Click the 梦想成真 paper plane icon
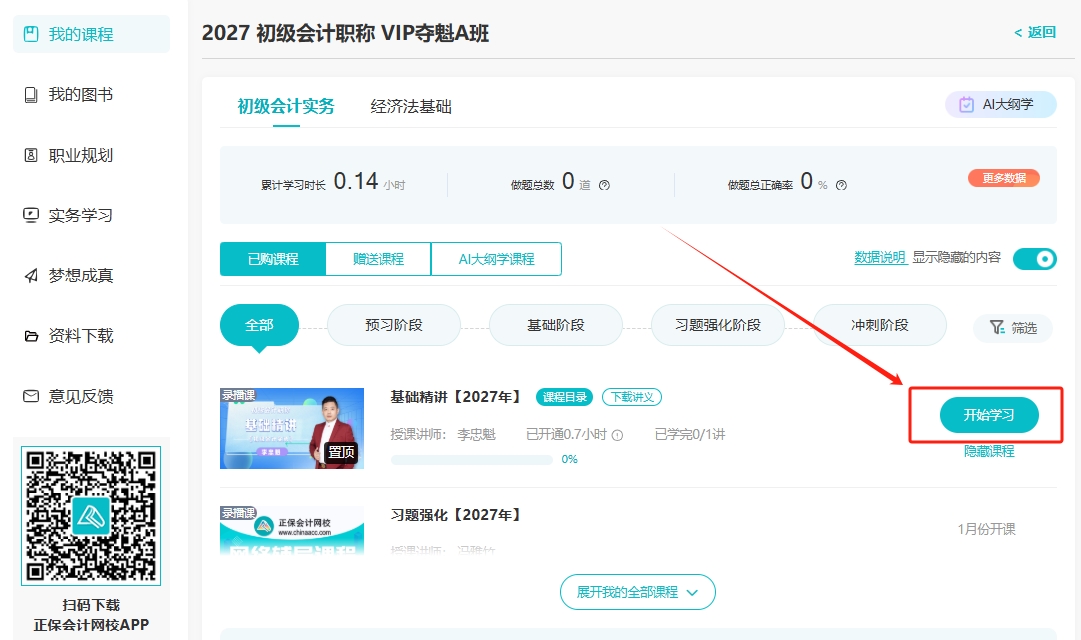This screenshot has height=640, width=1081. click(x=31, y=276)
